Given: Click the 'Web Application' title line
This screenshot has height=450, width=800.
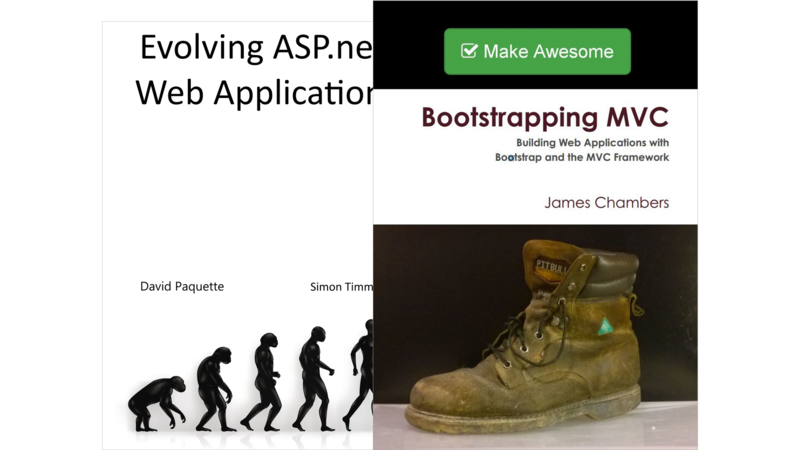Looking at the screenshot, I should pos(254,93).
